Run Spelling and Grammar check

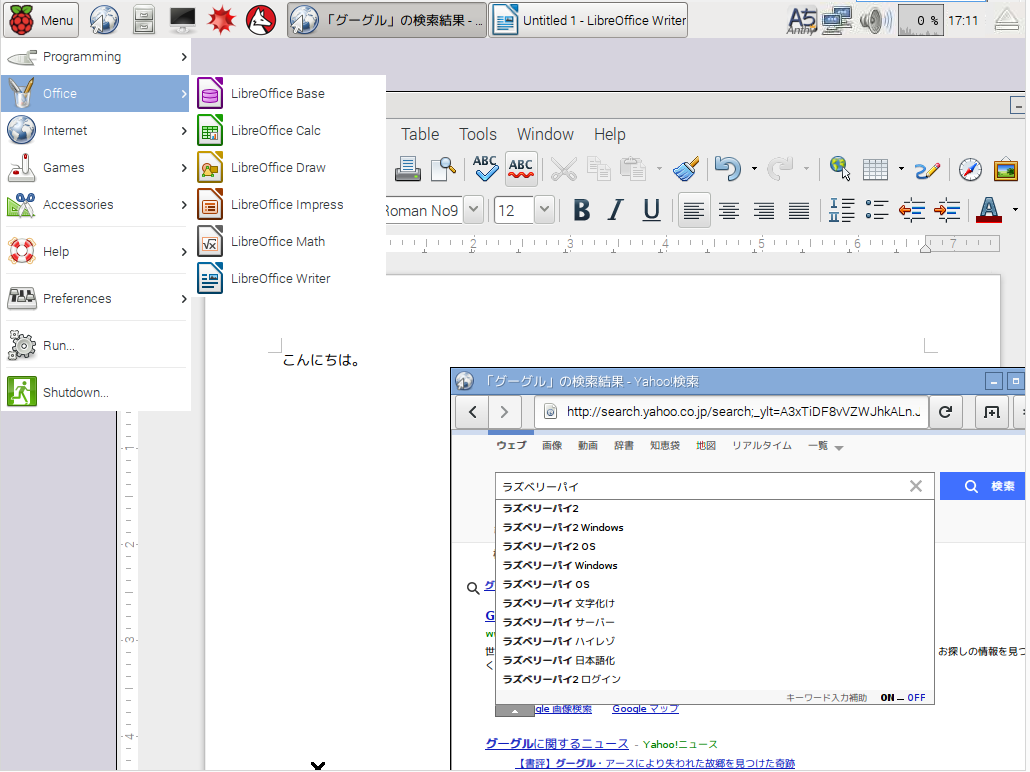click(485, 170)
